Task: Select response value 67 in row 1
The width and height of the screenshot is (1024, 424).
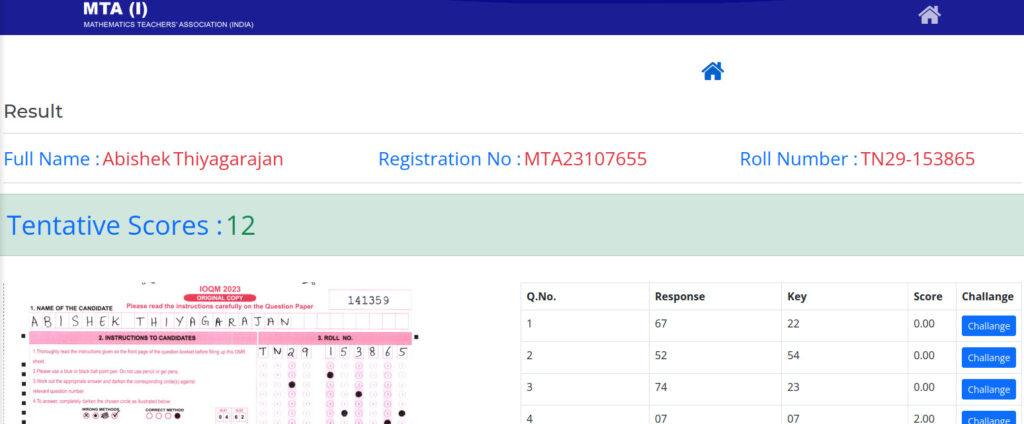Action: click(661, 324)
